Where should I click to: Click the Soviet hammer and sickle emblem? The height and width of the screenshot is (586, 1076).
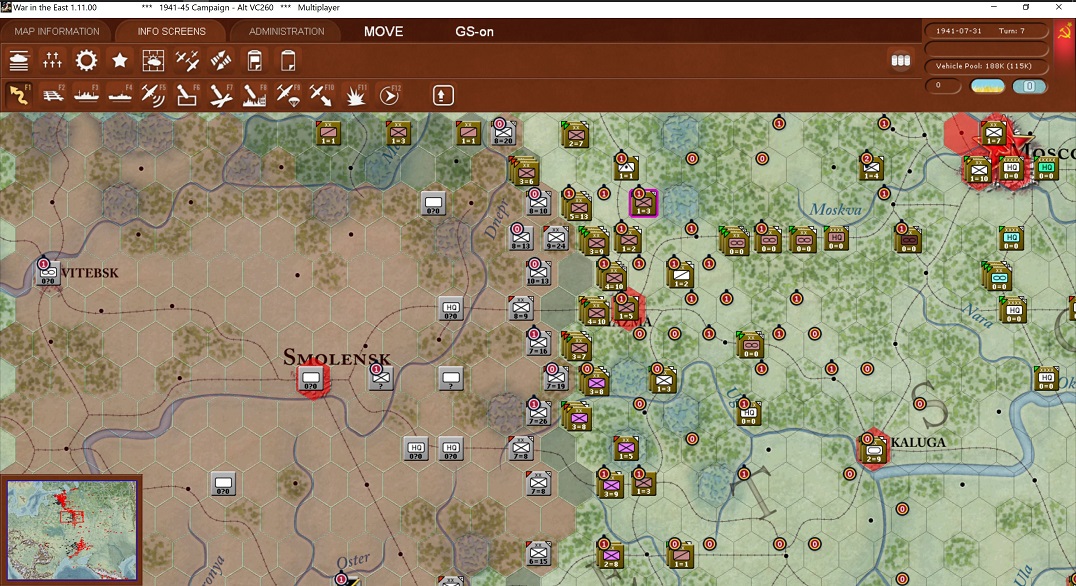1064,32
